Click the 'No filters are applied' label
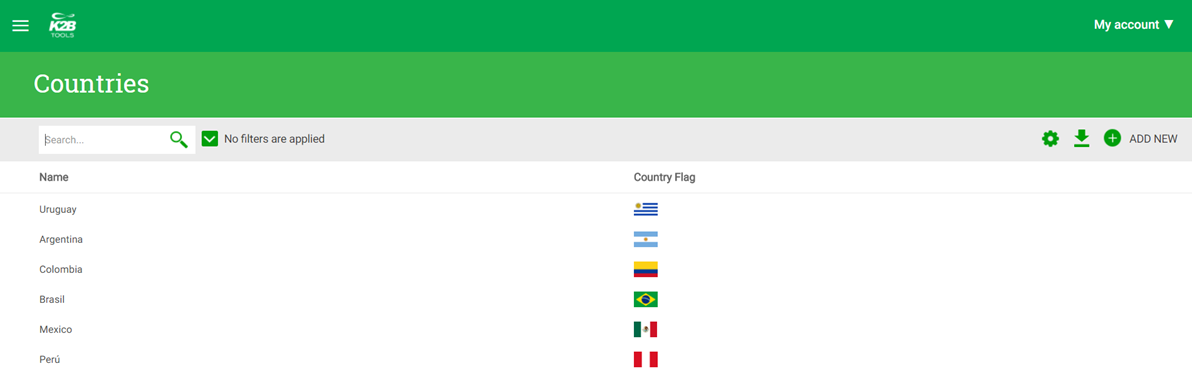1192x371 pixels. tap(274, 139)
